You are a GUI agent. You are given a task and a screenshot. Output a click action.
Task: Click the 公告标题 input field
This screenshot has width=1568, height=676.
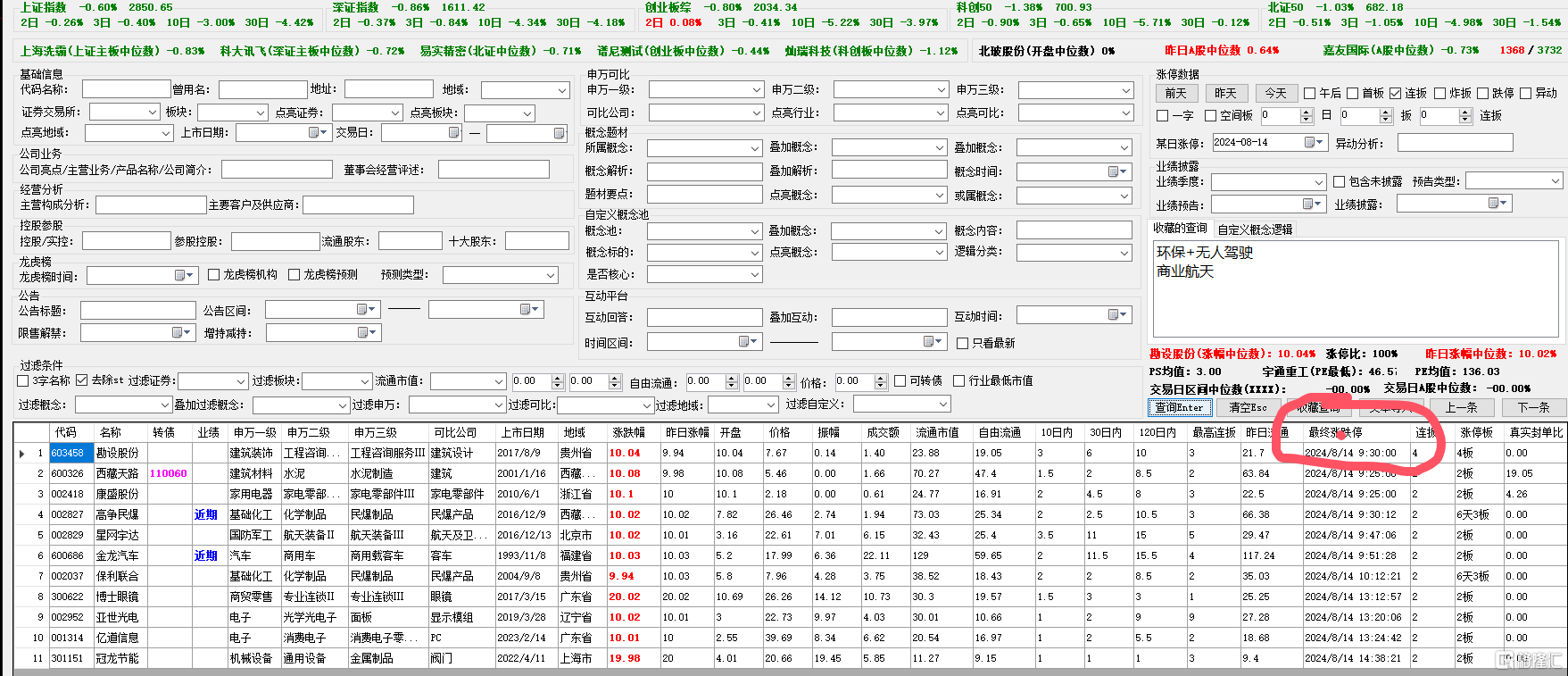[x=137, y=310]
